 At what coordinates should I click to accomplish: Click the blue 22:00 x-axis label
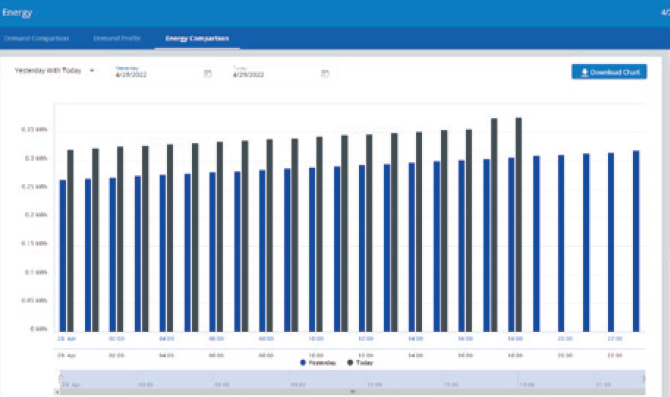pyautogui.click(x=614, y=339)
